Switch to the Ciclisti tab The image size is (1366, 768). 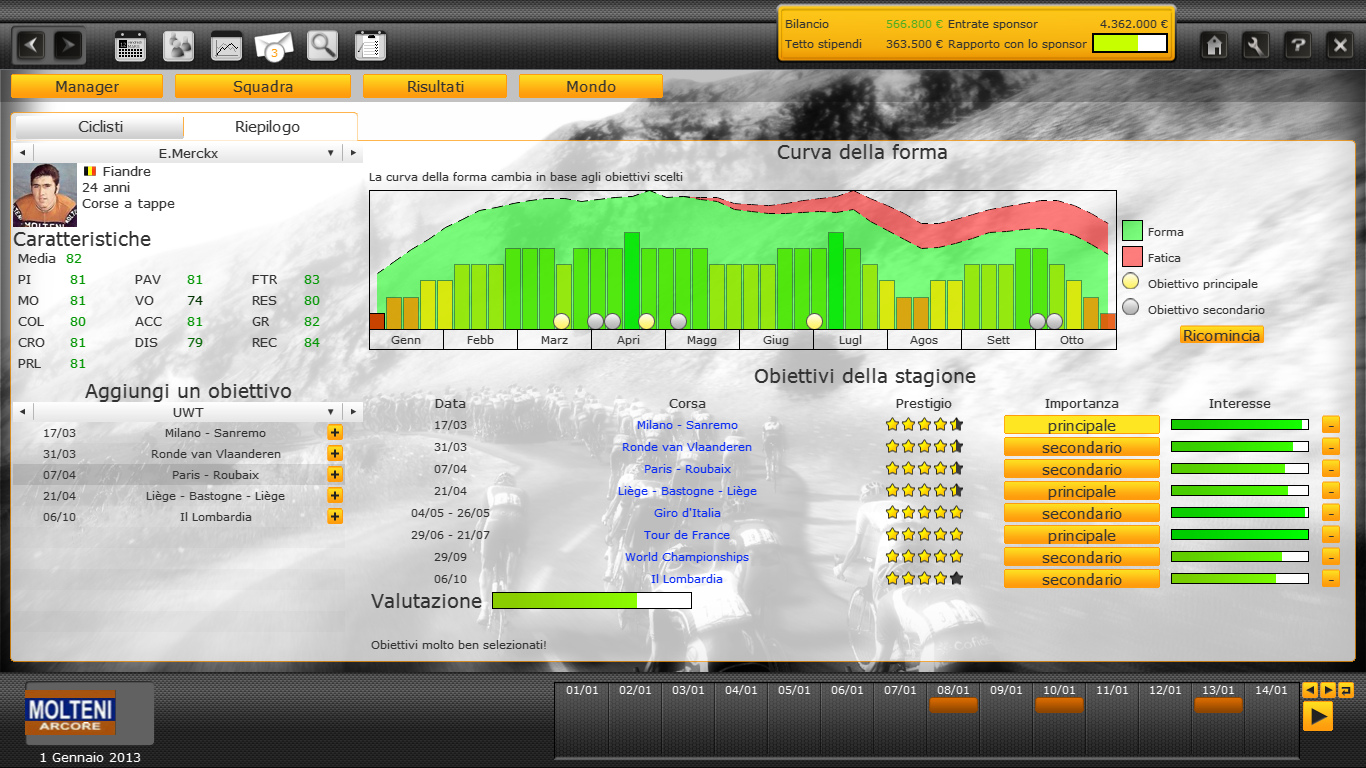(100, 127)
